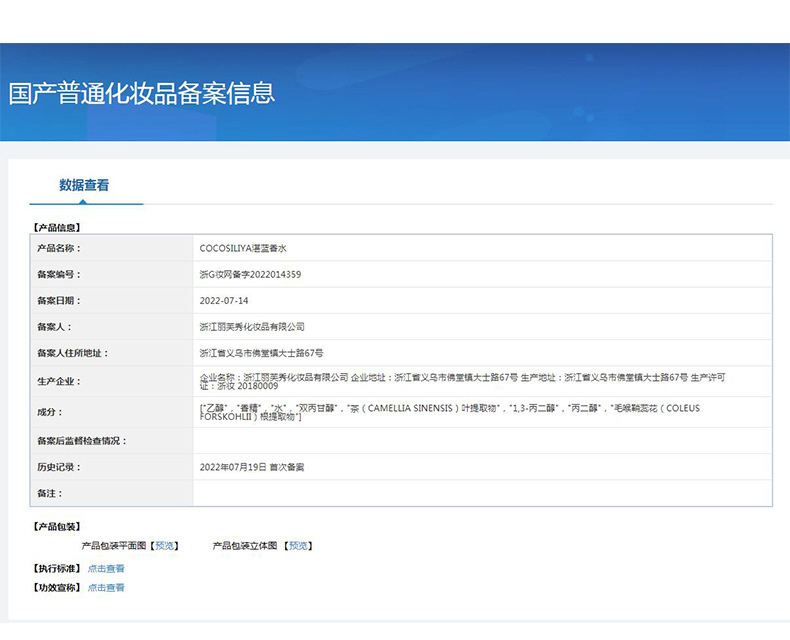Click the 成分 ingredients list text
Screen dimensions: 790x640
449,412
